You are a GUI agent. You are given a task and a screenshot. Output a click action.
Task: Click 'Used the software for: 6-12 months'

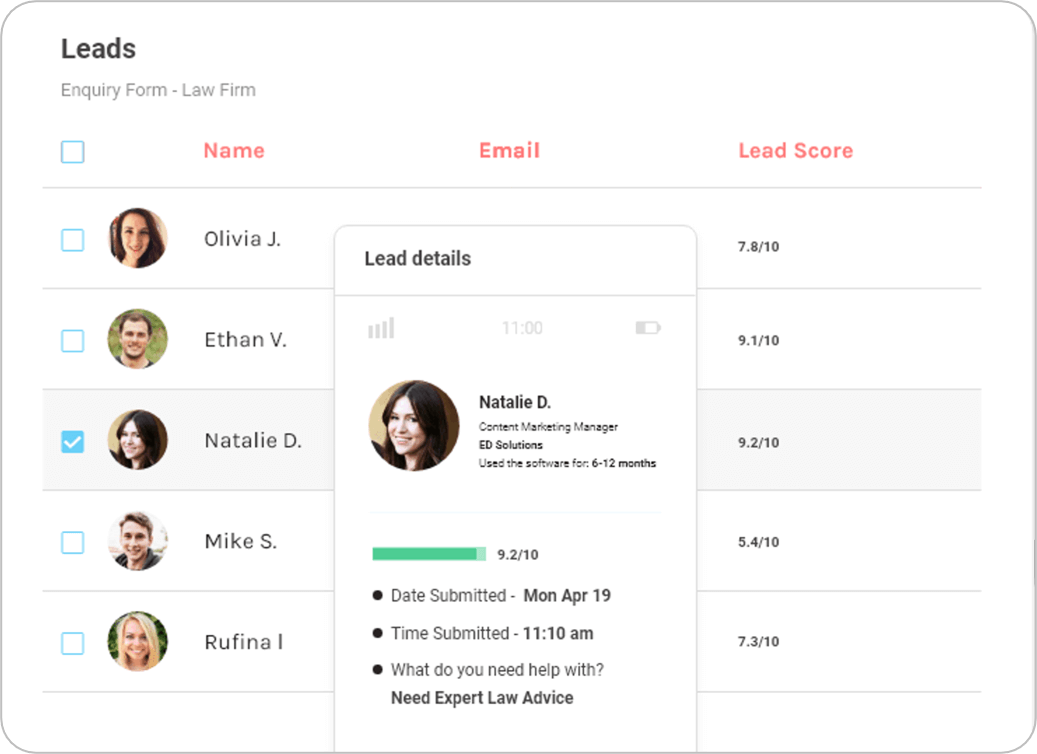pos(567,463)
